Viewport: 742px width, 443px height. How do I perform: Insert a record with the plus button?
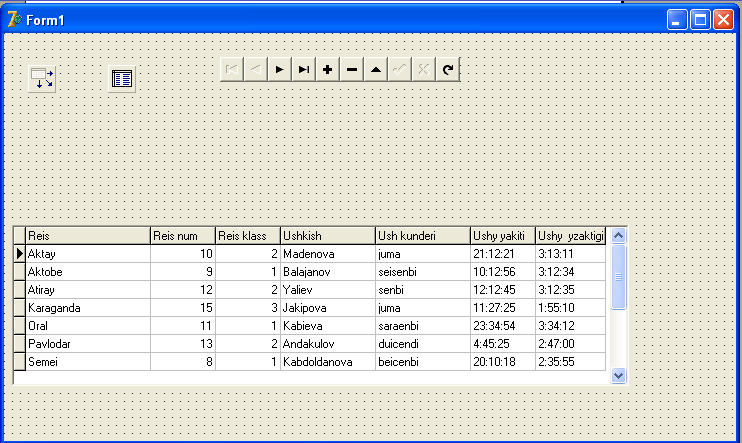point(328,70)
